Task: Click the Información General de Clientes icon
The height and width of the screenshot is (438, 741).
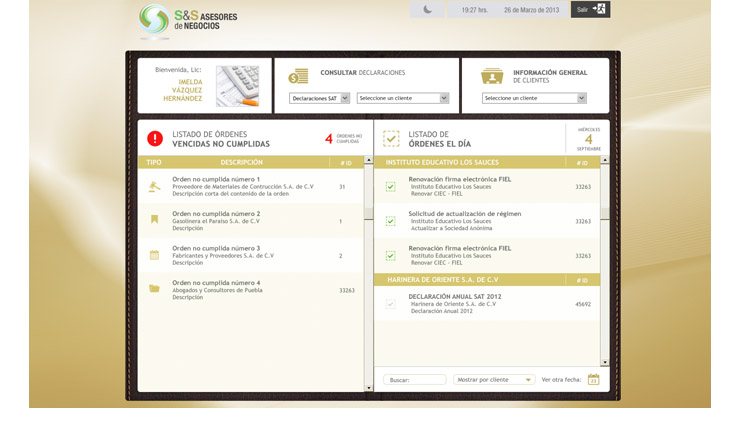Action: click(x=491, y=77)
